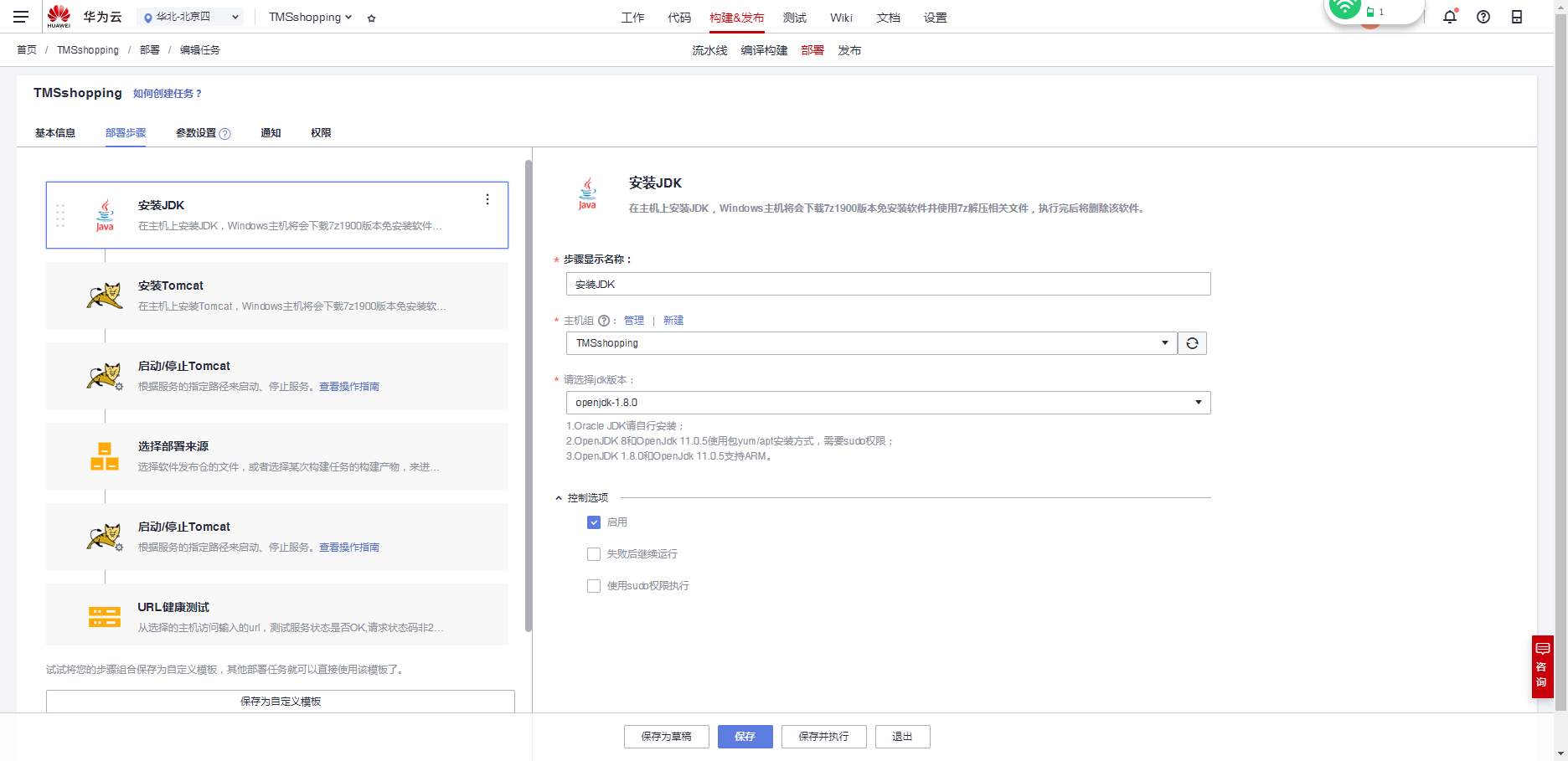Open 测试 in top navigation
The width and height of the screenshot is (1568, 761).
[794, 18]
